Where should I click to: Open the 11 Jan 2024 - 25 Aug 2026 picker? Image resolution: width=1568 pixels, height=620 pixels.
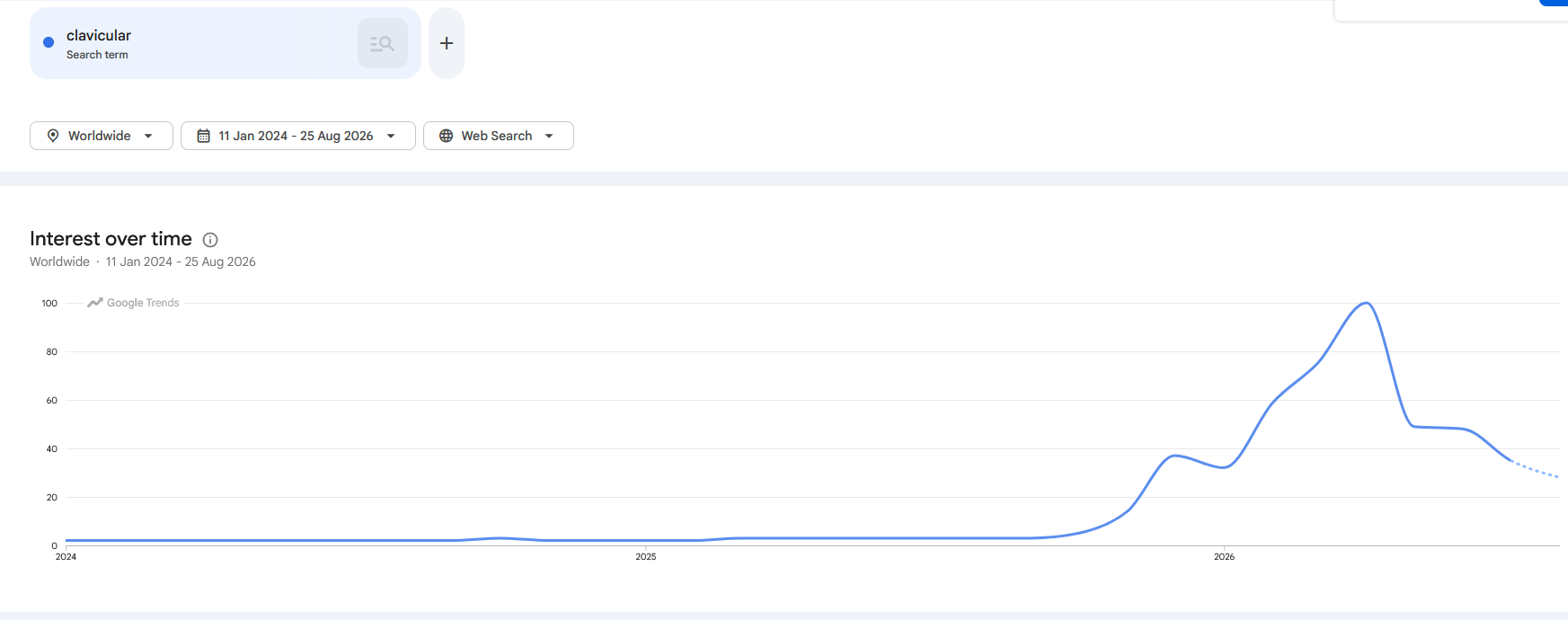[x=298, y=136]
